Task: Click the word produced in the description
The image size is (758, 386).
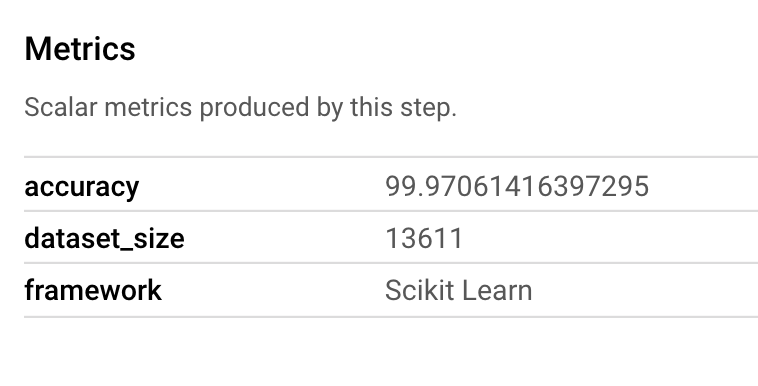Action: click(x=254, y=109)
